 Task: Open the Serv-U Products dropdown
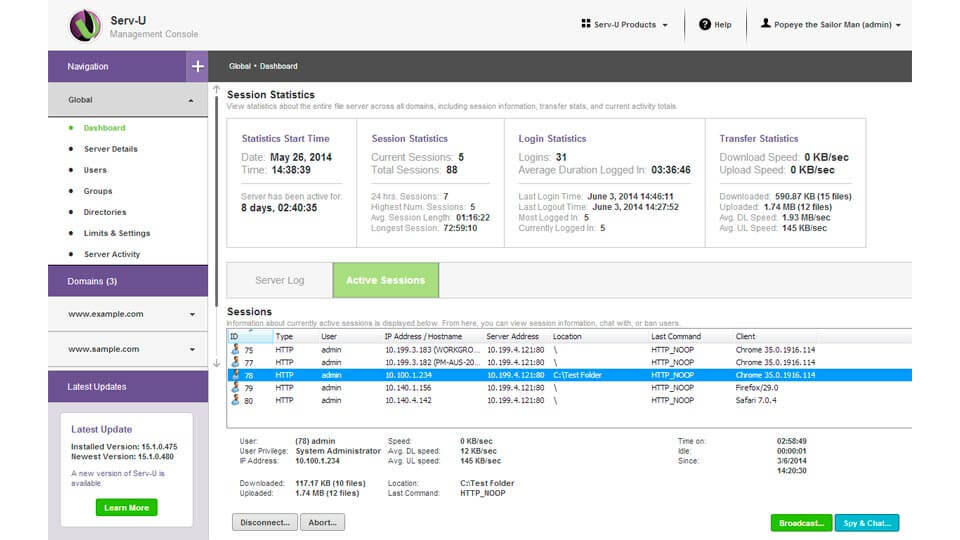click(x=624, y=24)
